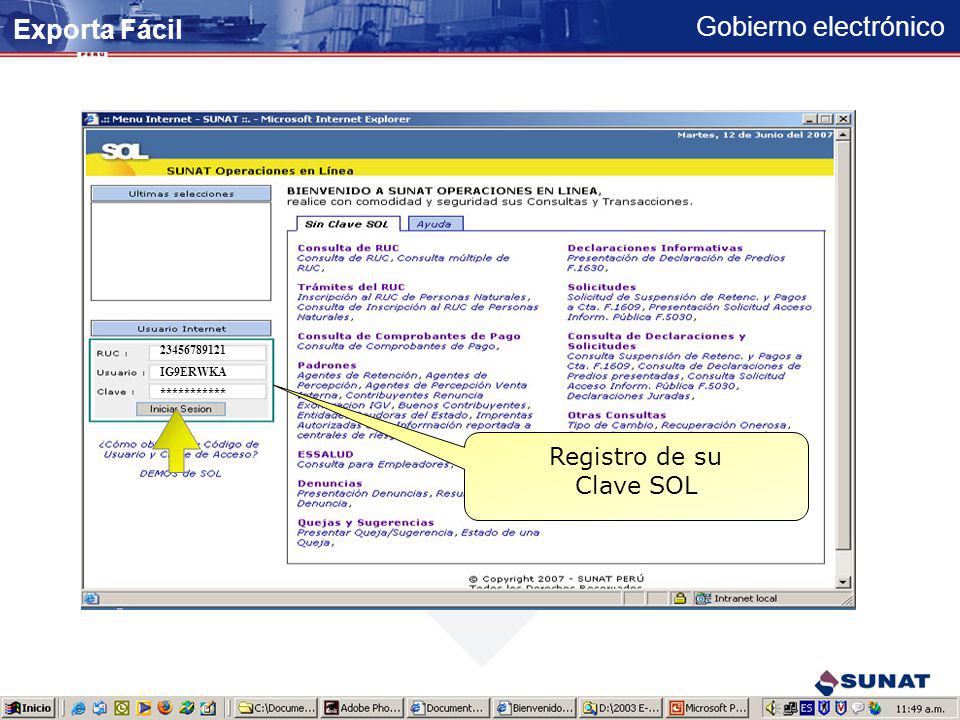Launch Windows Media Player from quick launch
The height and width of the screenshot is (720, 960).
(144, 708)
